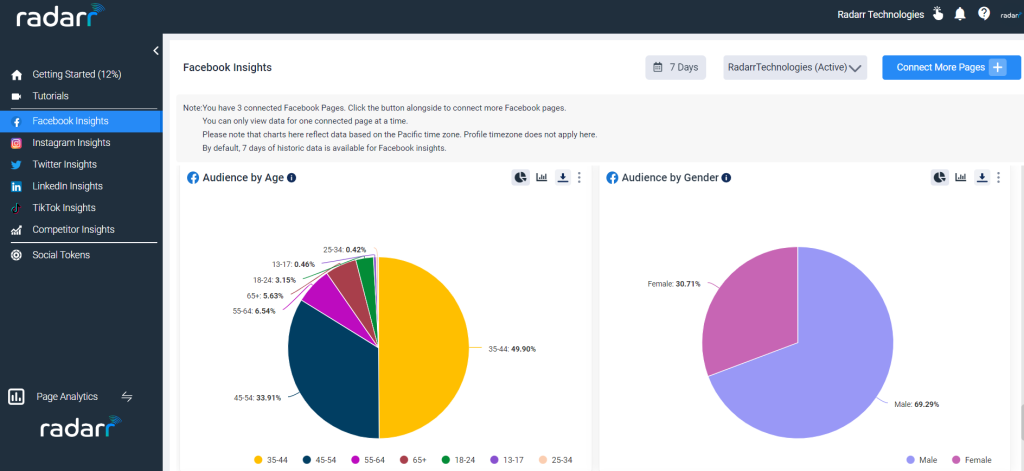Click the TikTok logo icon in sidebar
The image size is (1024, 471).
(17, 208)
